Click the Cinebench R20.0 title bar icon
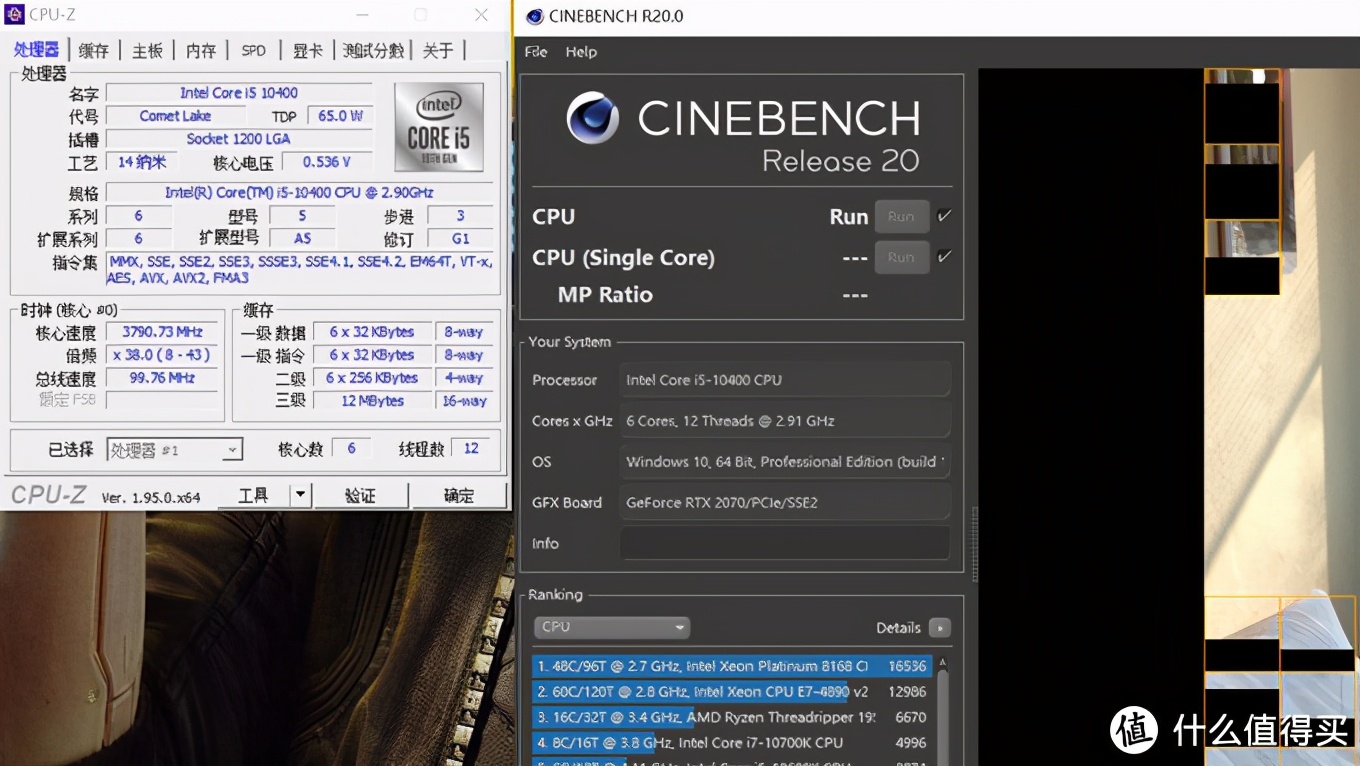1360x766 pixels. coord(535,16)
